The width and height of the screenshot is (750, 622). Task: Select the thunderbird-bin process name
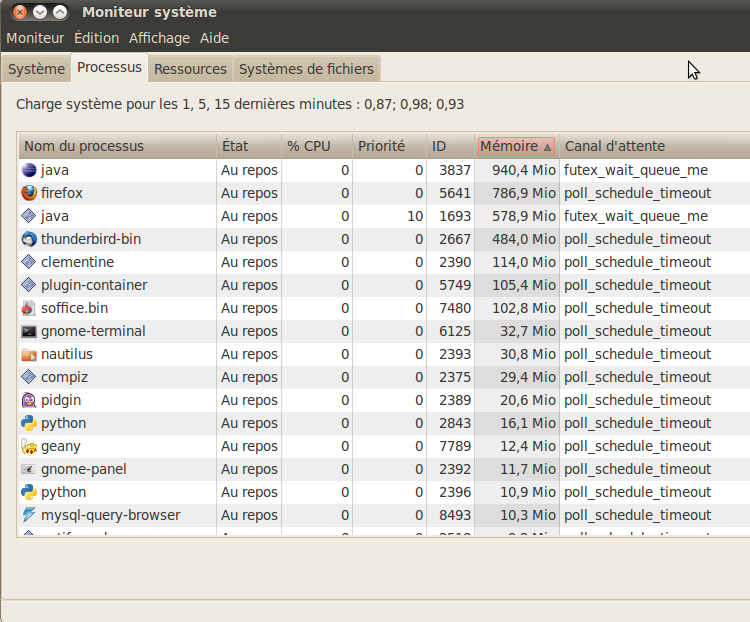click(x=91, y=239)
